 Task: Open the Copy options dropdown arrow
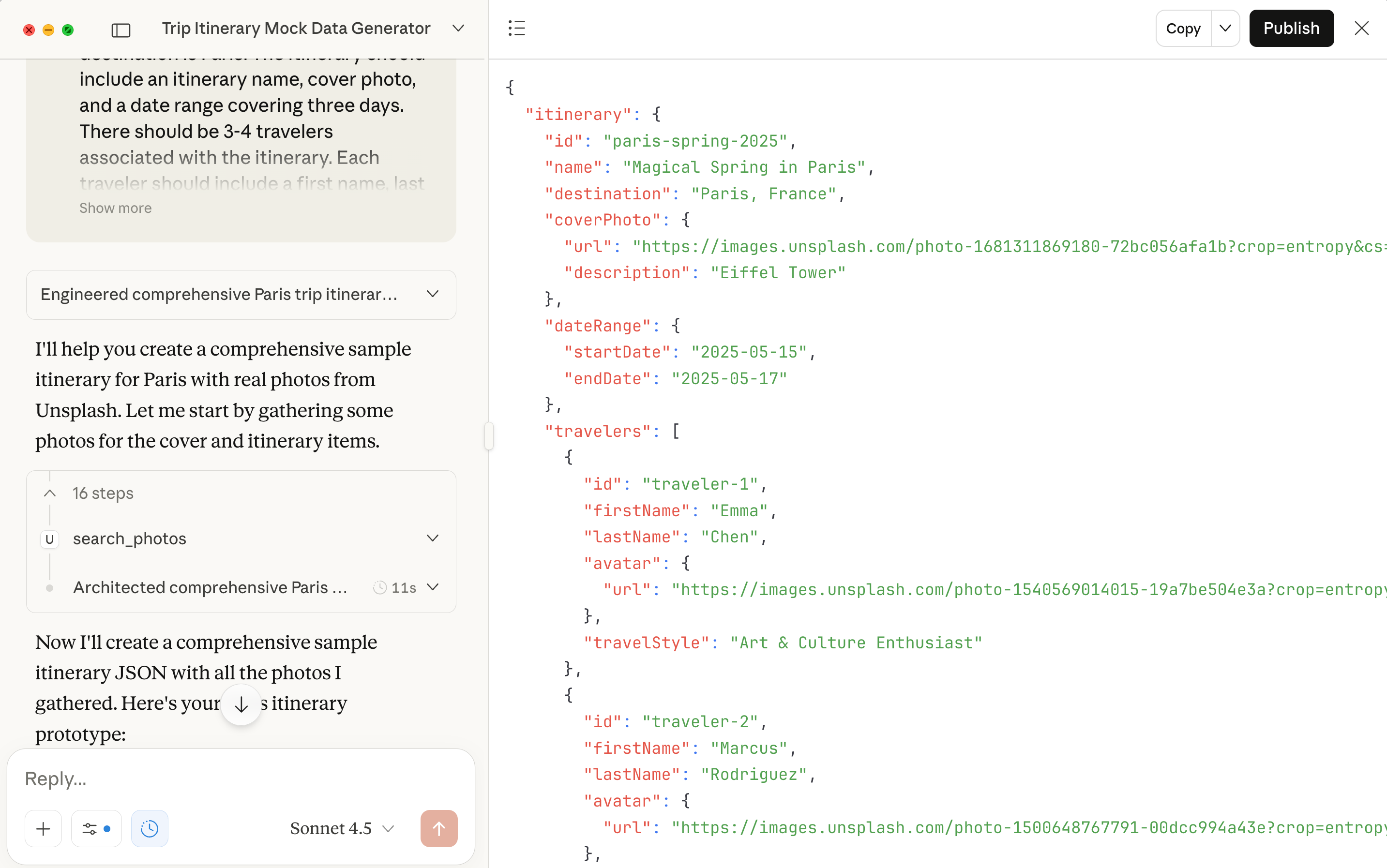point(1224,28)
